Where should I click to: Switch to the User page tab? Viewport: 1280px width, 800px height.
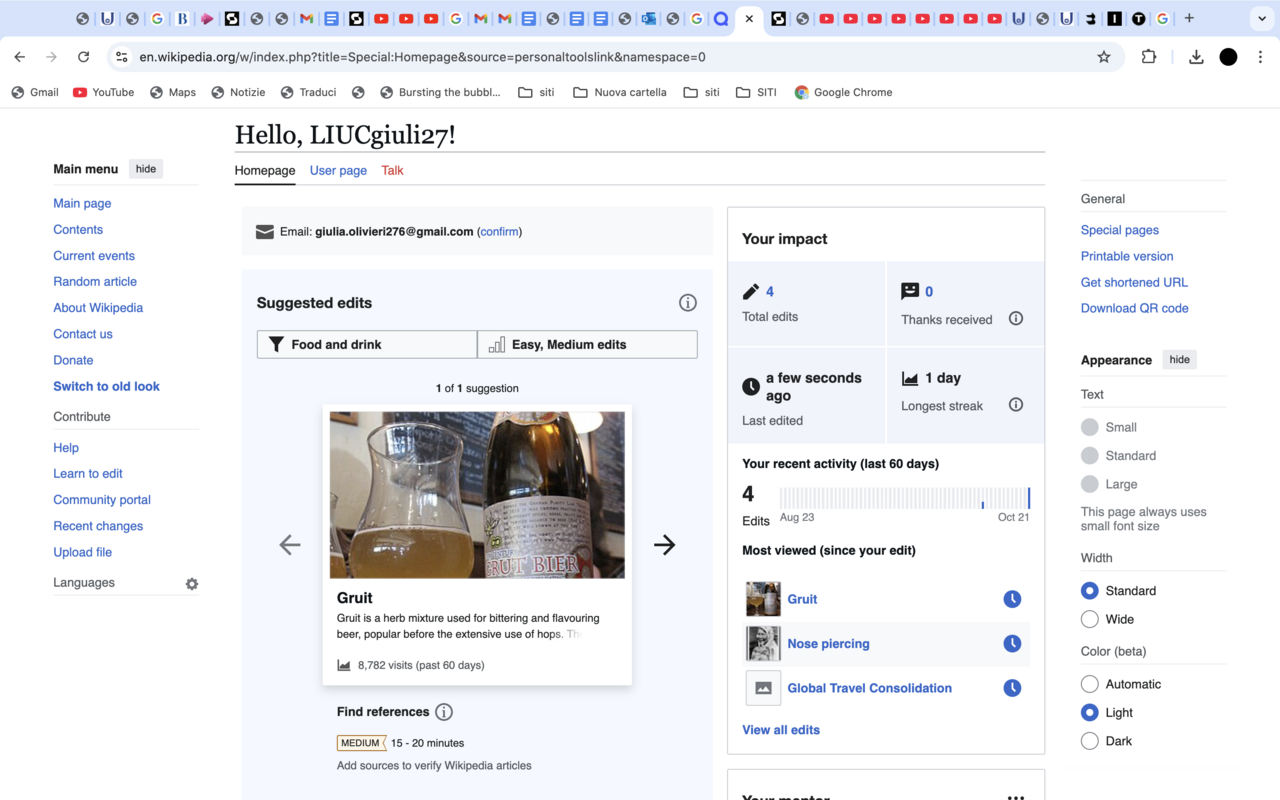338,170
